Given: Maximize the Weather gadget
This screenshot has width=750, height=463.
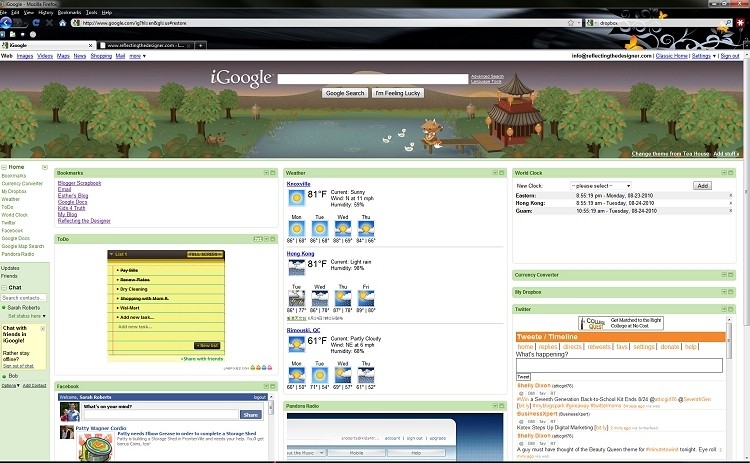Looking at the screenshot, I should [x=502, y=173].
